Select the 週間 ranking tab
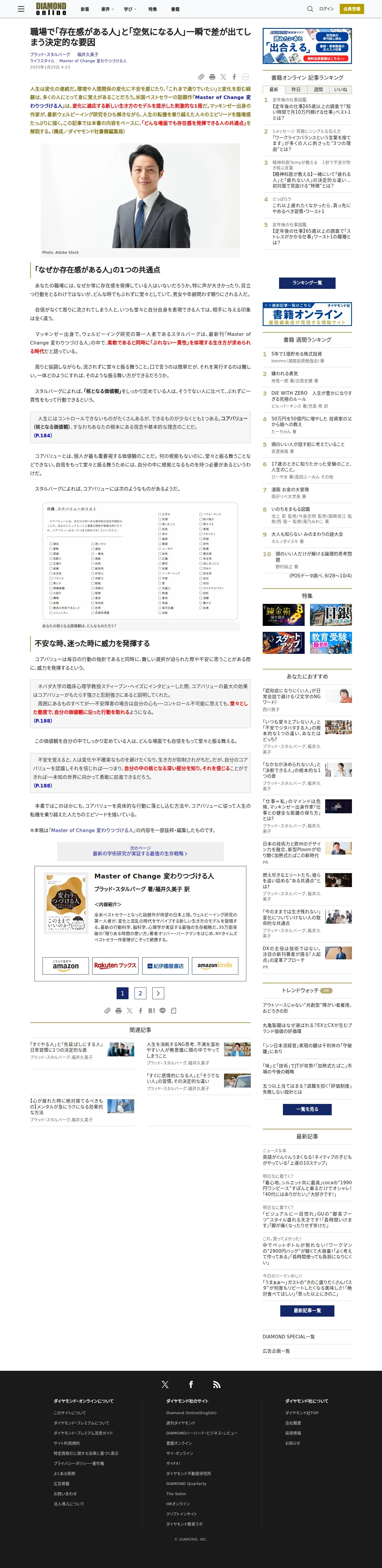382x1568 pixels. click(x=318, y=90)
